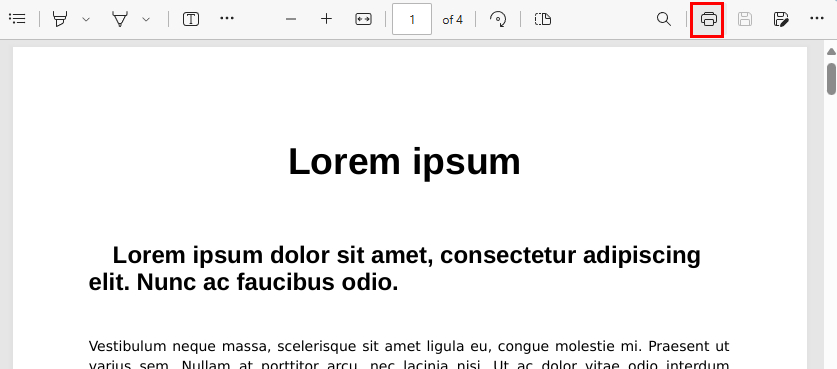
Task: Focus the page number input field
Action: (x=412, y=20)
